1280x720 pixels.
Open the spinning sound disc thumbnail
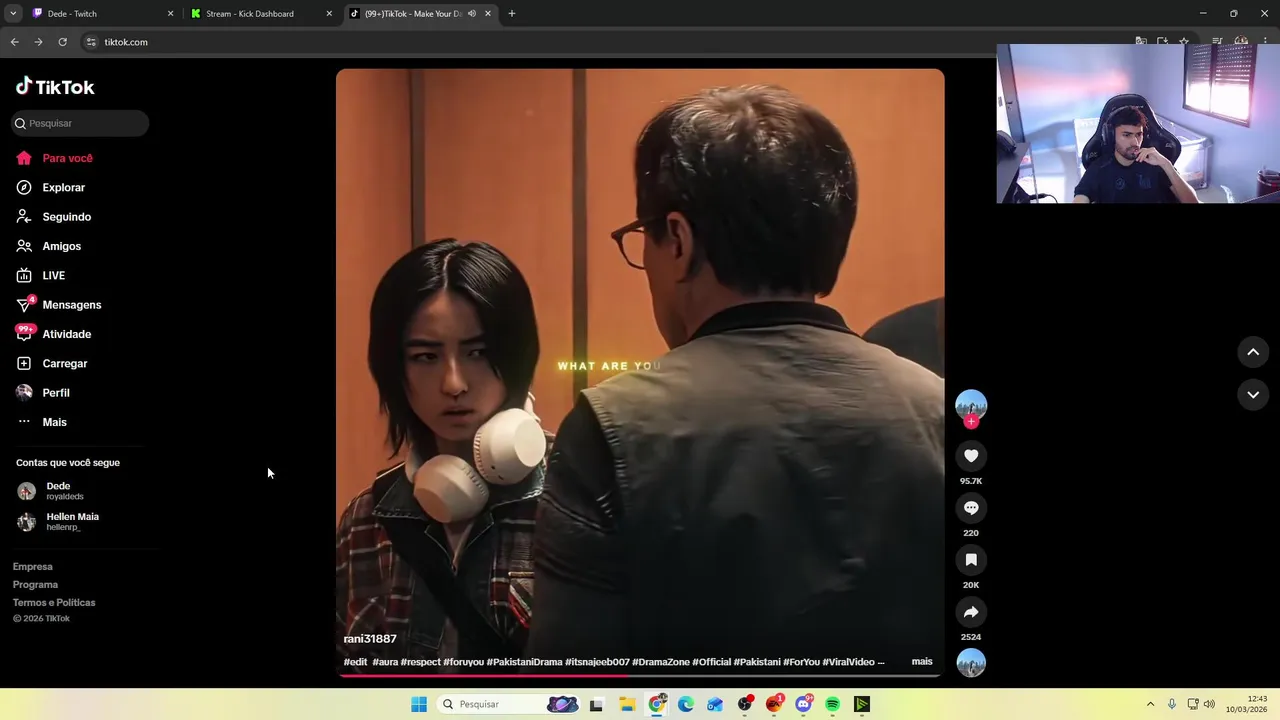971,663
